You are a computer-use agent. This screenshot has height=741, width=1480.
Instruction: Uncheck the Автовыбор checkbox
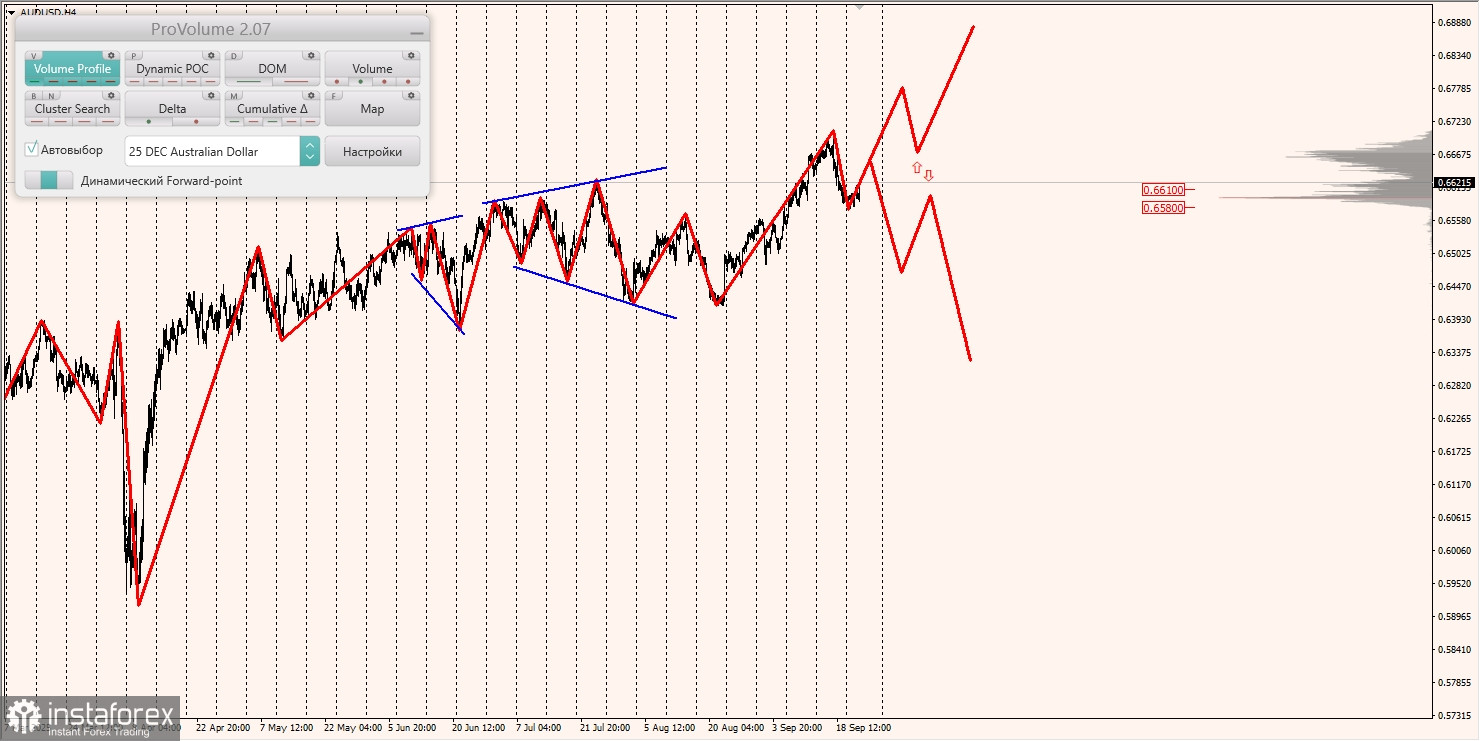tap(31, 149)
